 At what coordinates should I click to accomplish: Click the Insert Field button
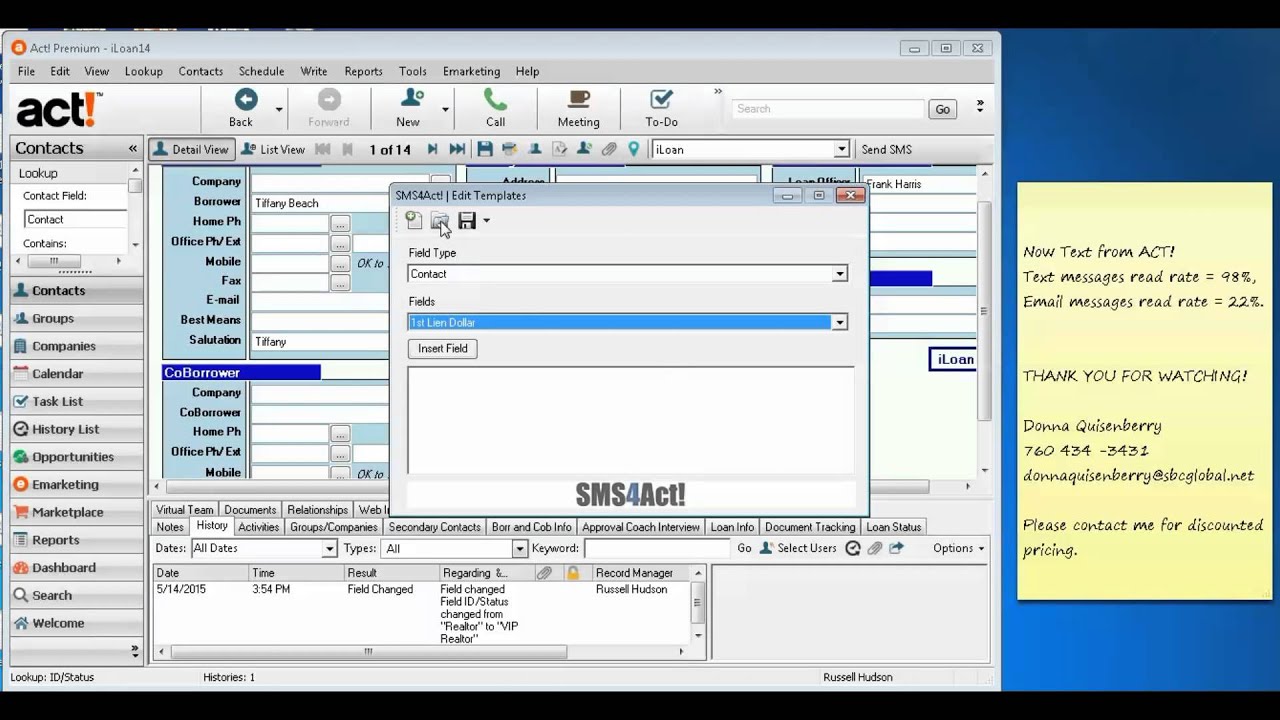(443, 348)
